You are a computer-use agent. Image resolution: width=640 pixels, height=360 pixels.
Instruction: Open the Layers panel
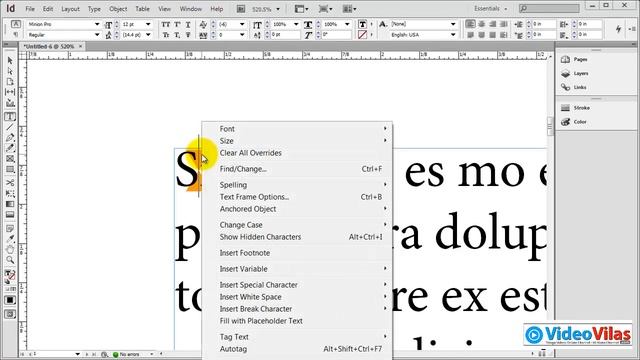click(x=575, y=73)
